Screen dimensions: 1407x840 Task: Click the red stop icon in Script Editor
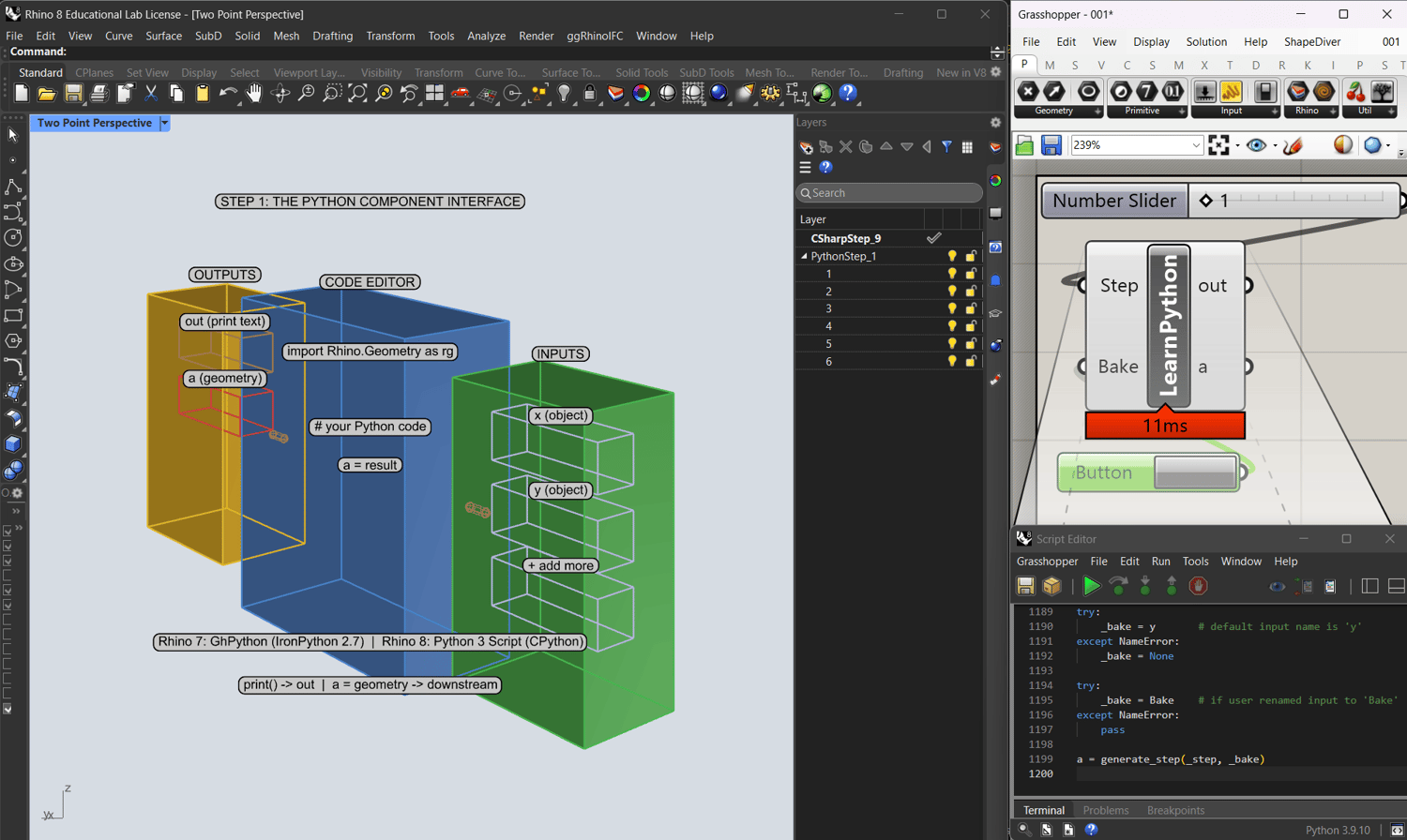(x=1198, y=586)
